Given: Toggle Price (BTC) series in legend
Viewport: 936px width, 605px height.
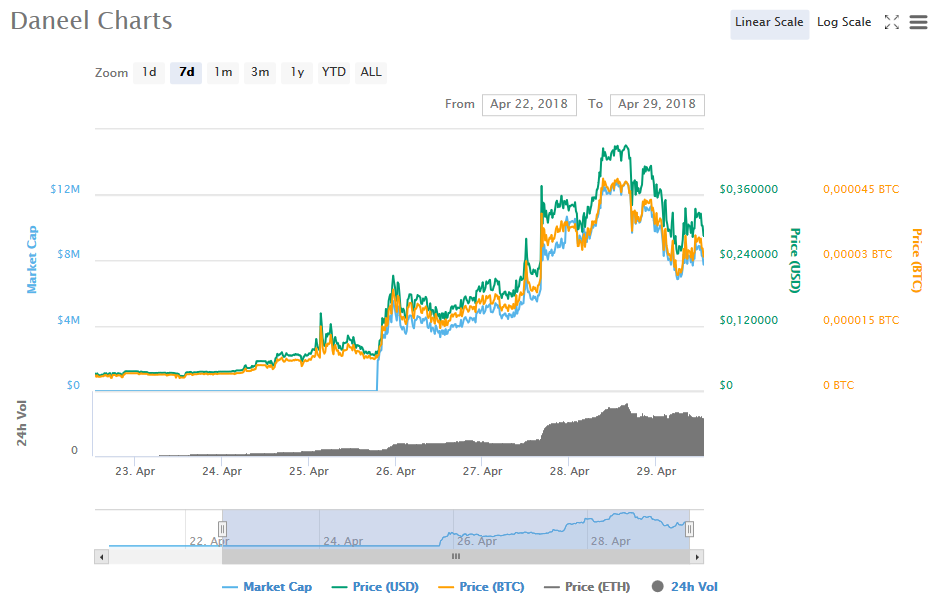Looking at the screenshot, I should pos(481,587).
